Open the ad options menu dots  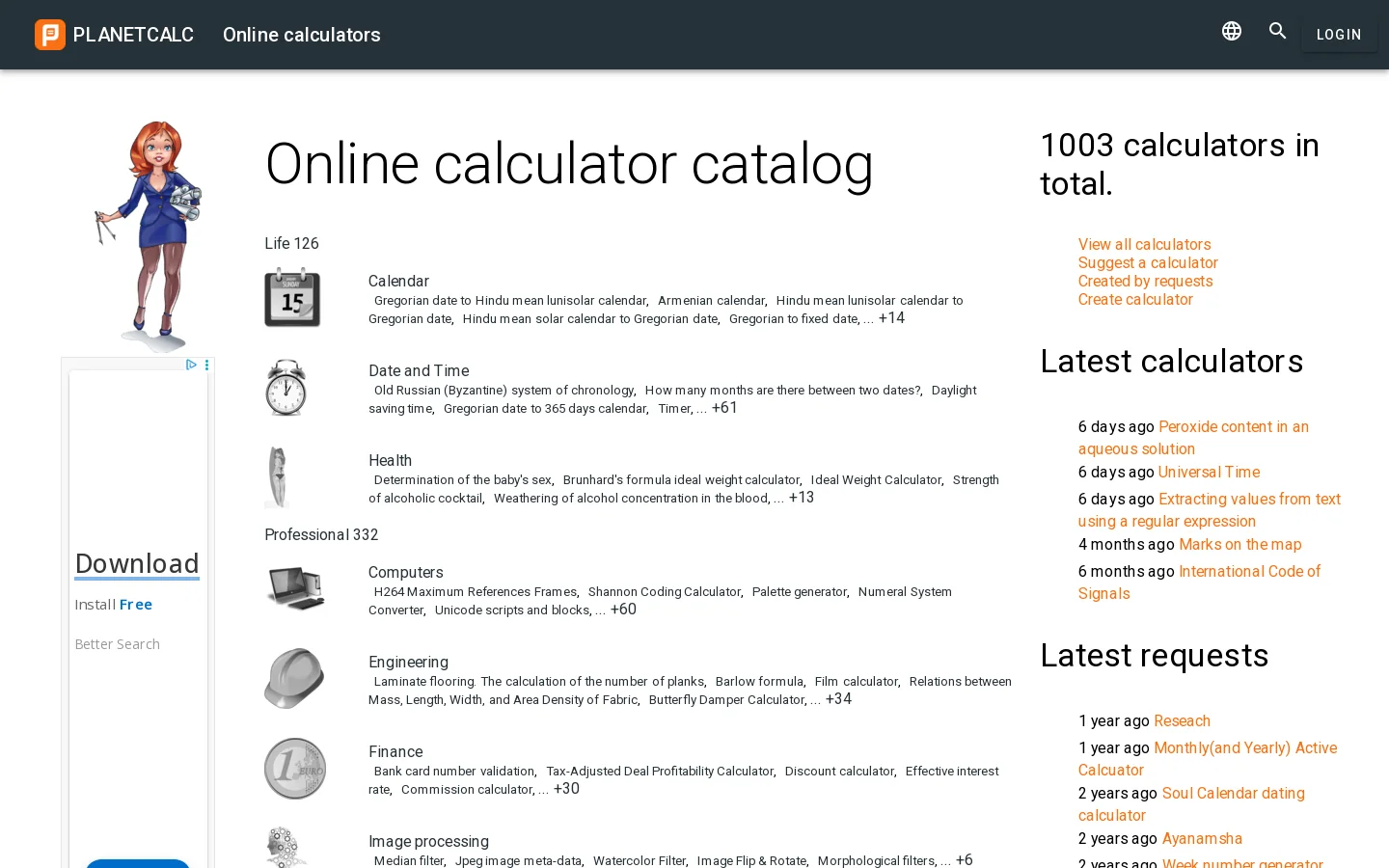tap(206, 365)
